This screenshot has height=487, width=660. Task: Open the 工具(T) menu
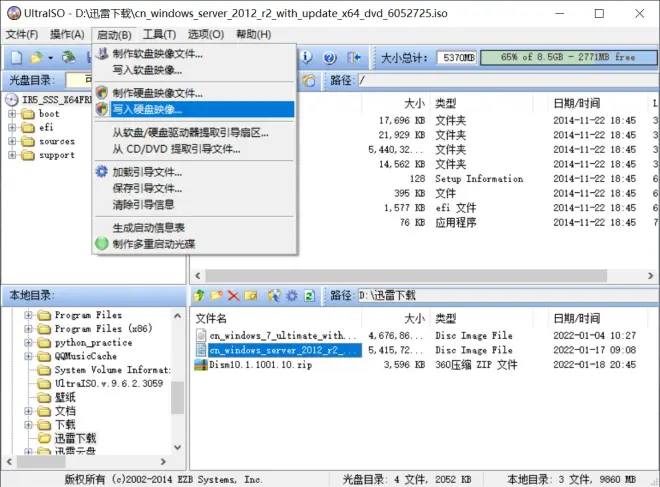[x=159, y=34]
